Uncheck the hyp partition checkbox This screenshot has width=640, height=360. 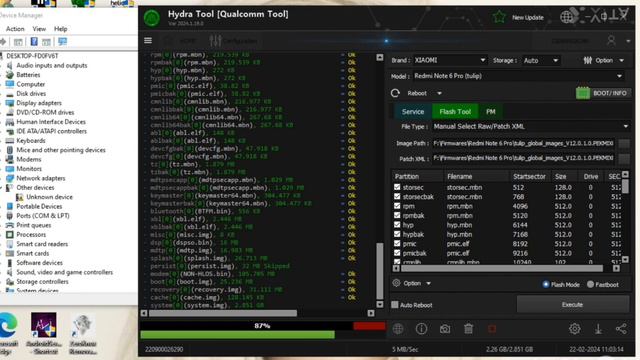(x=397, y=224)
